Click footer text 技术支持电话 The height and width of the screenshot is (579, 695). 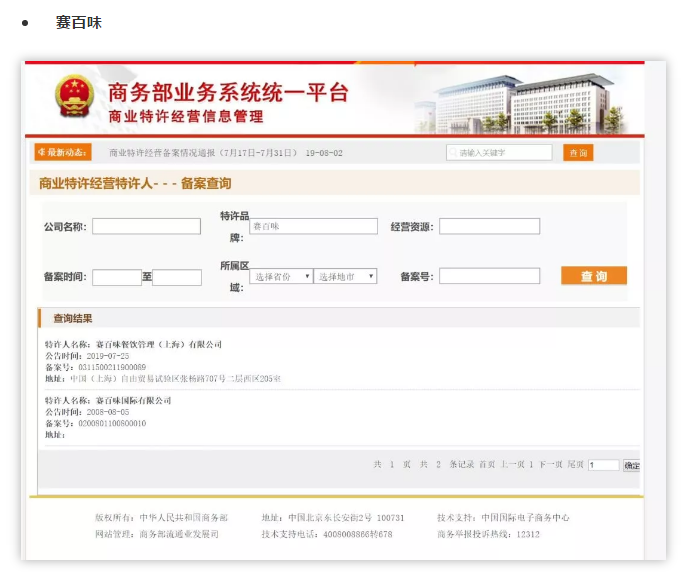[288, 534]
